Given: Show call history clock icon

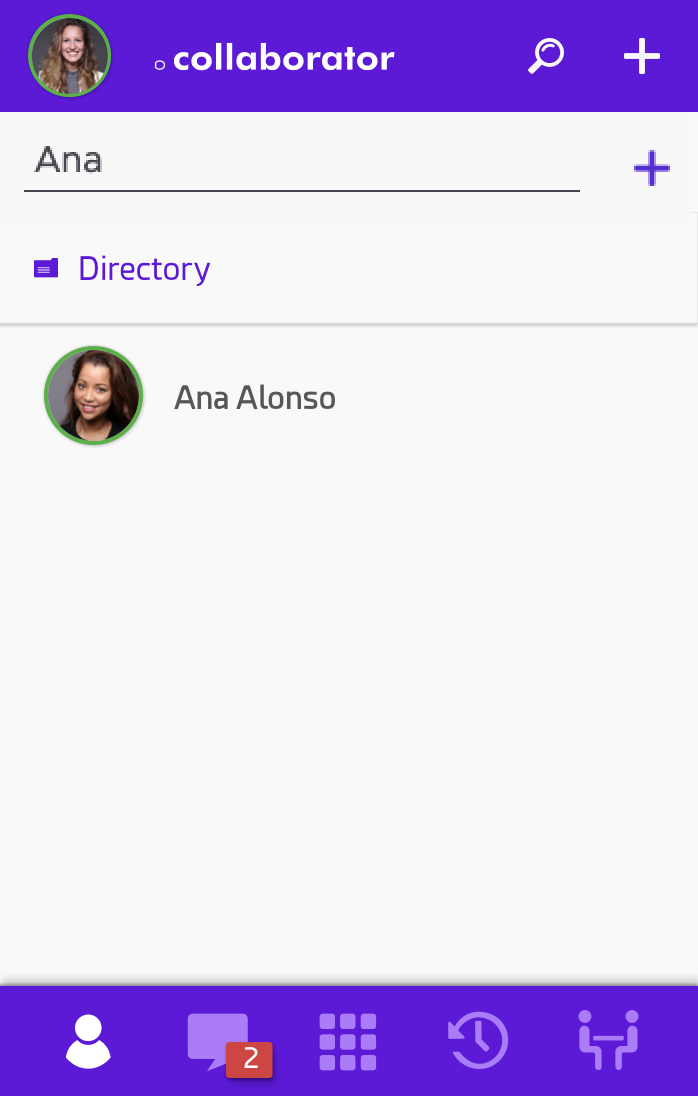Looking at the screenshot, I should pyautogui.click(x=478, y=1041).
